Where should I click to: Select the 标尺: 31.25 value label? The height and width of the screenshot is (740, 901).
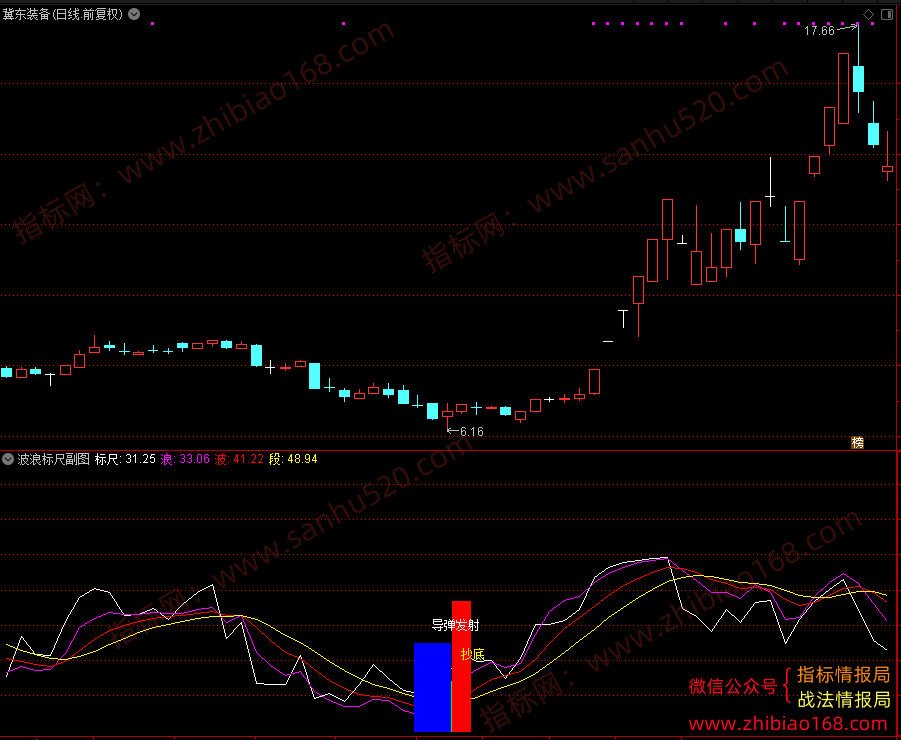(x=125, y=459)
